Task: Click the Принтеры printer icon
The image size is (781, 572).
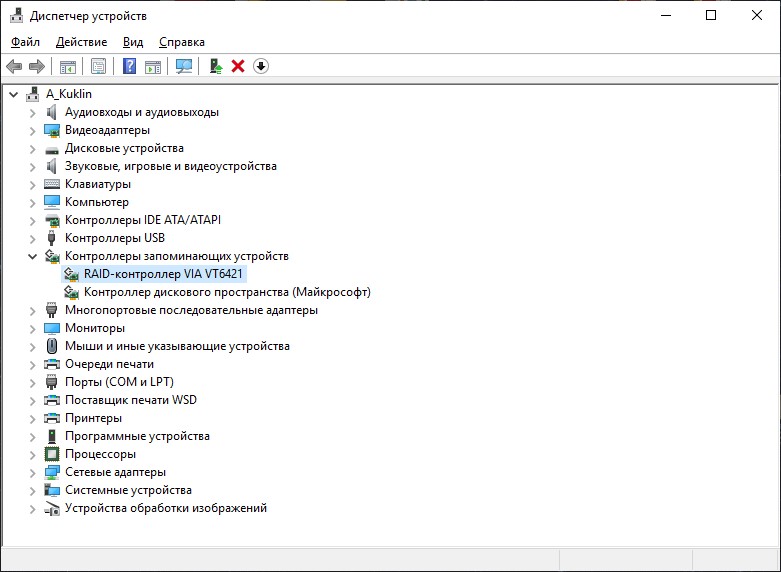Action: (52, 418)
